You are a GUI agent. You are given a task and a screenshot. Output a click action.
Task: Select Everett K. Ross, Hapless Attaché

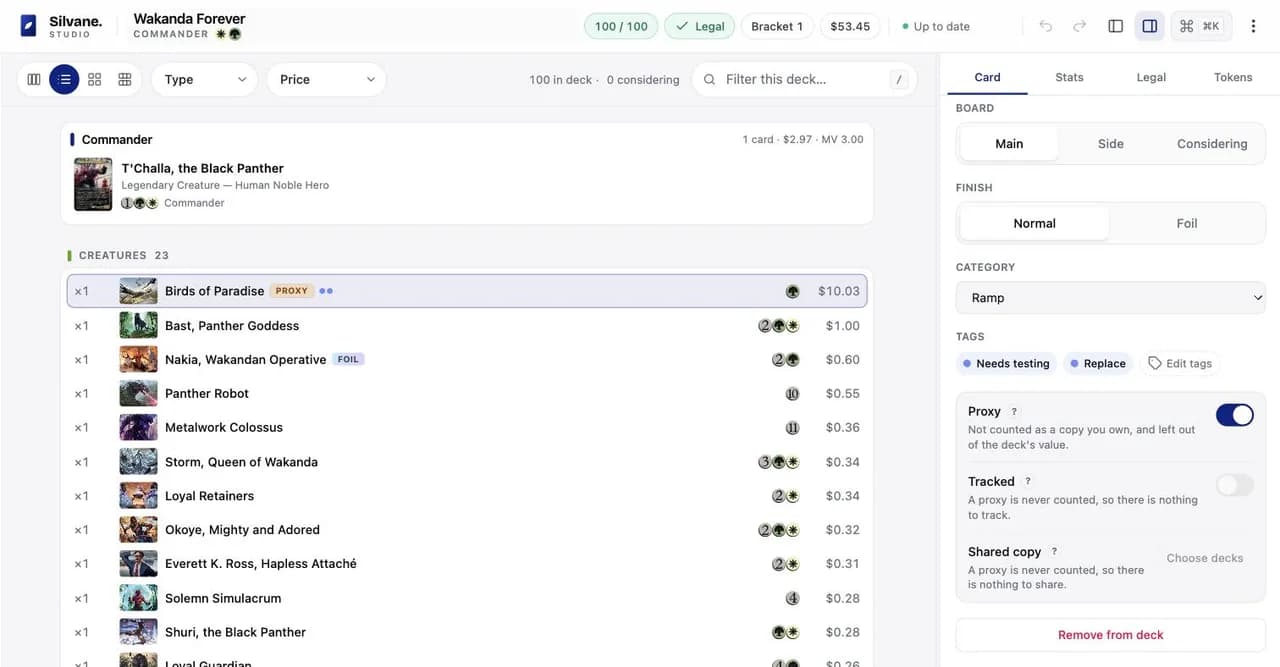[x=467, y=564]
